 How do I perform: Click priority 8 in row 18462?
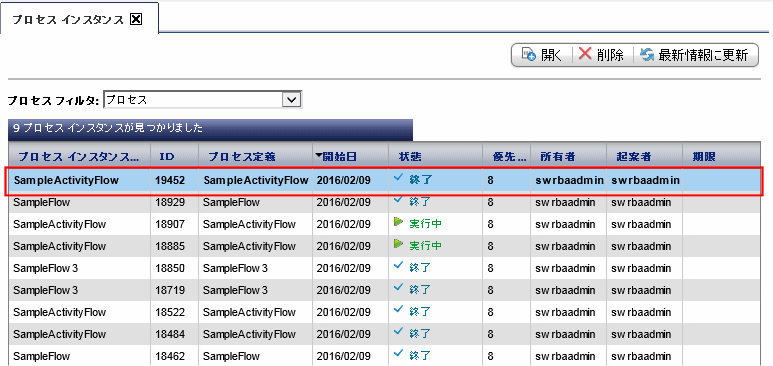click(x=491, y=356)
